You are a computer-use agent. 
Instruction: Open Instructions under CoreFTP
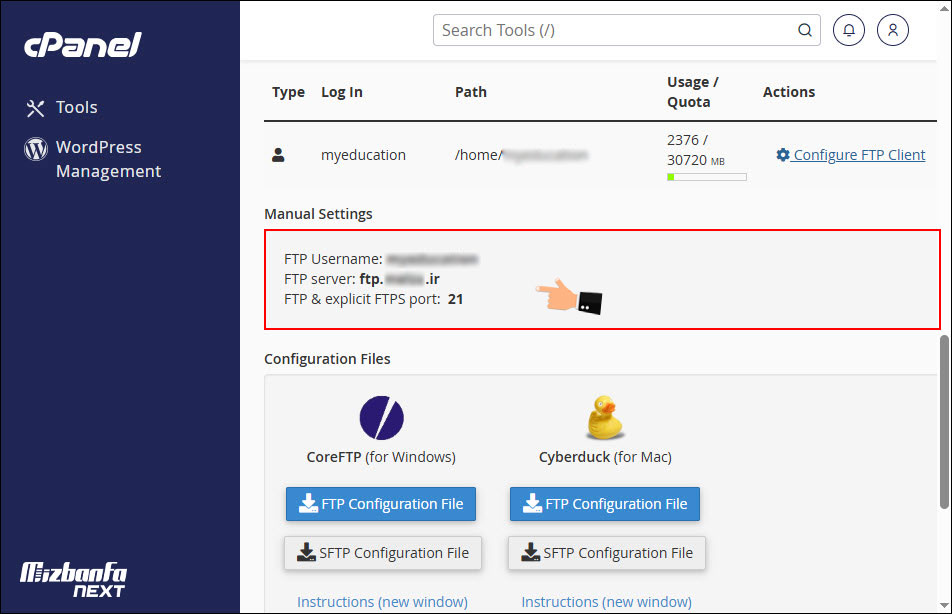(383, 601)
